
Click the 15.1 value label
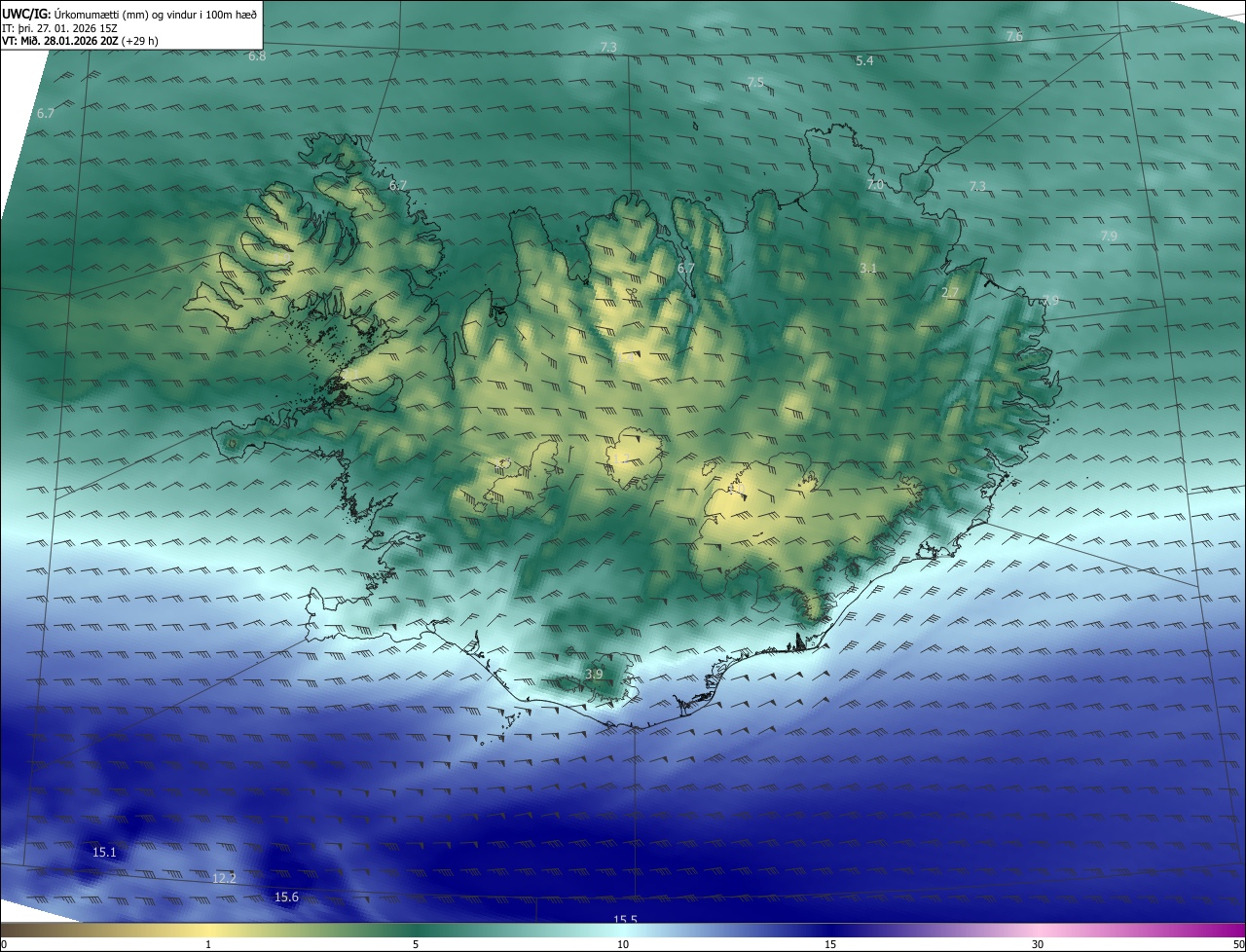[104, 853]
